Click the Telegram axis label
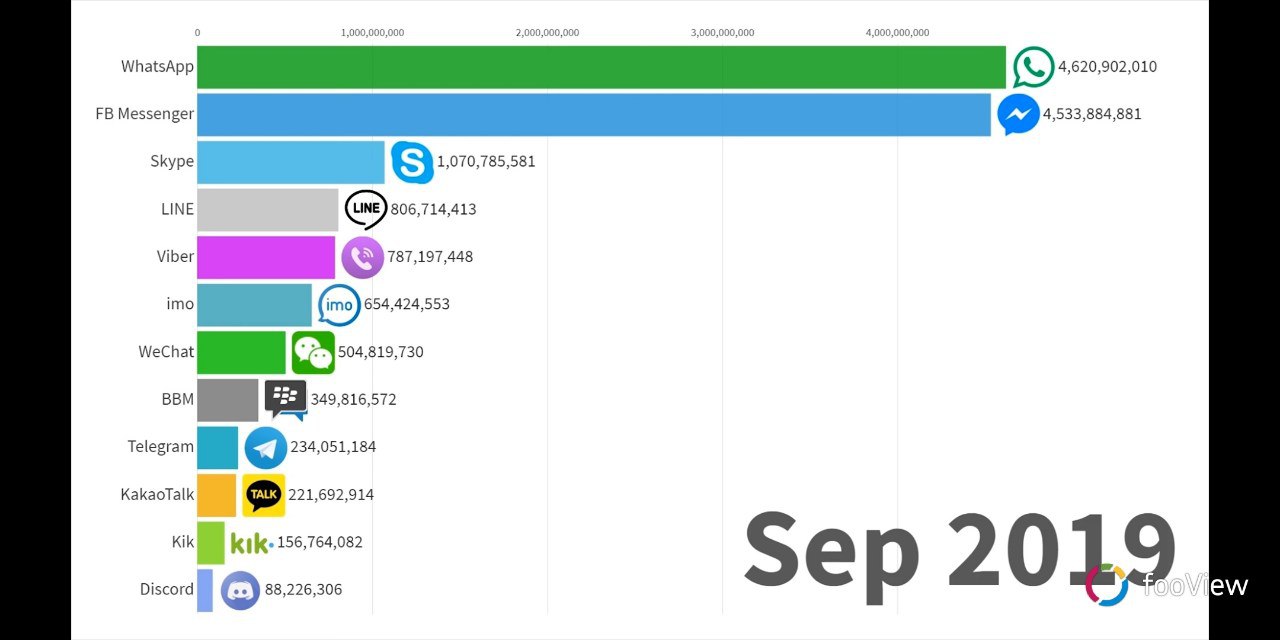This screenshot has width=1280, height=640. click(160, 448)
